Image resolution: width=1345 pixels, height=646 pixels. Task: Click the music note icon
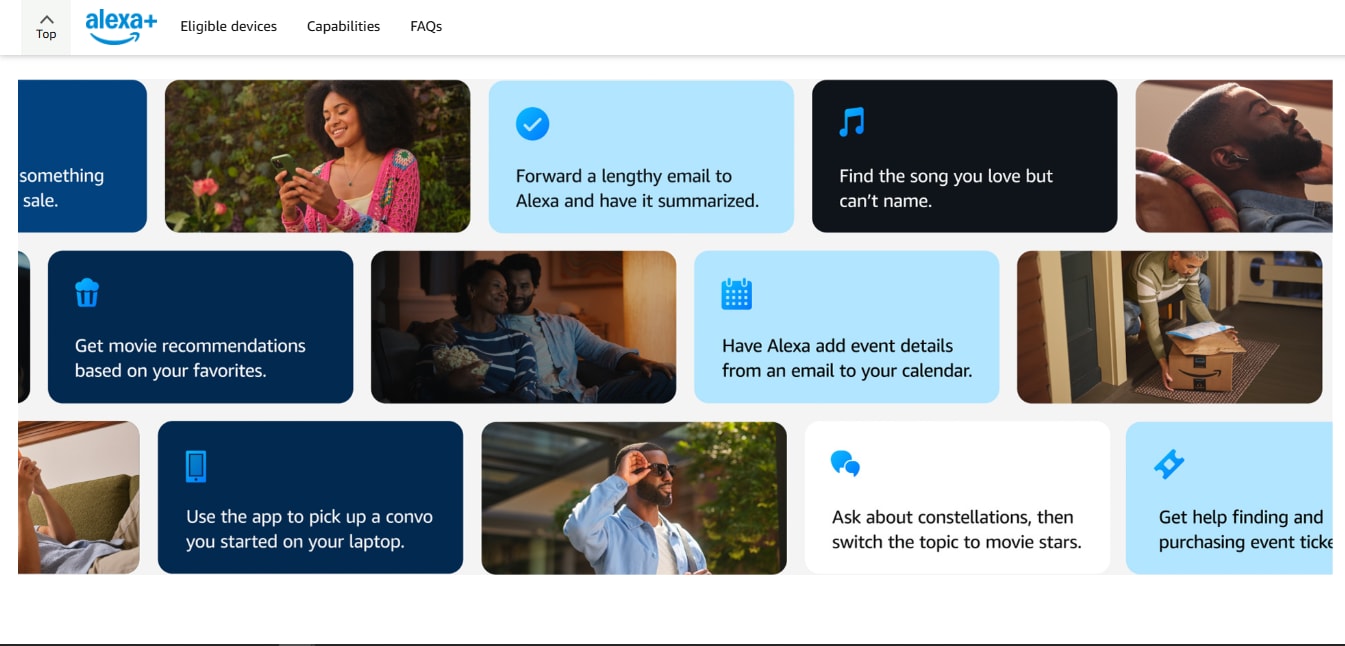(x=852, y=122)
